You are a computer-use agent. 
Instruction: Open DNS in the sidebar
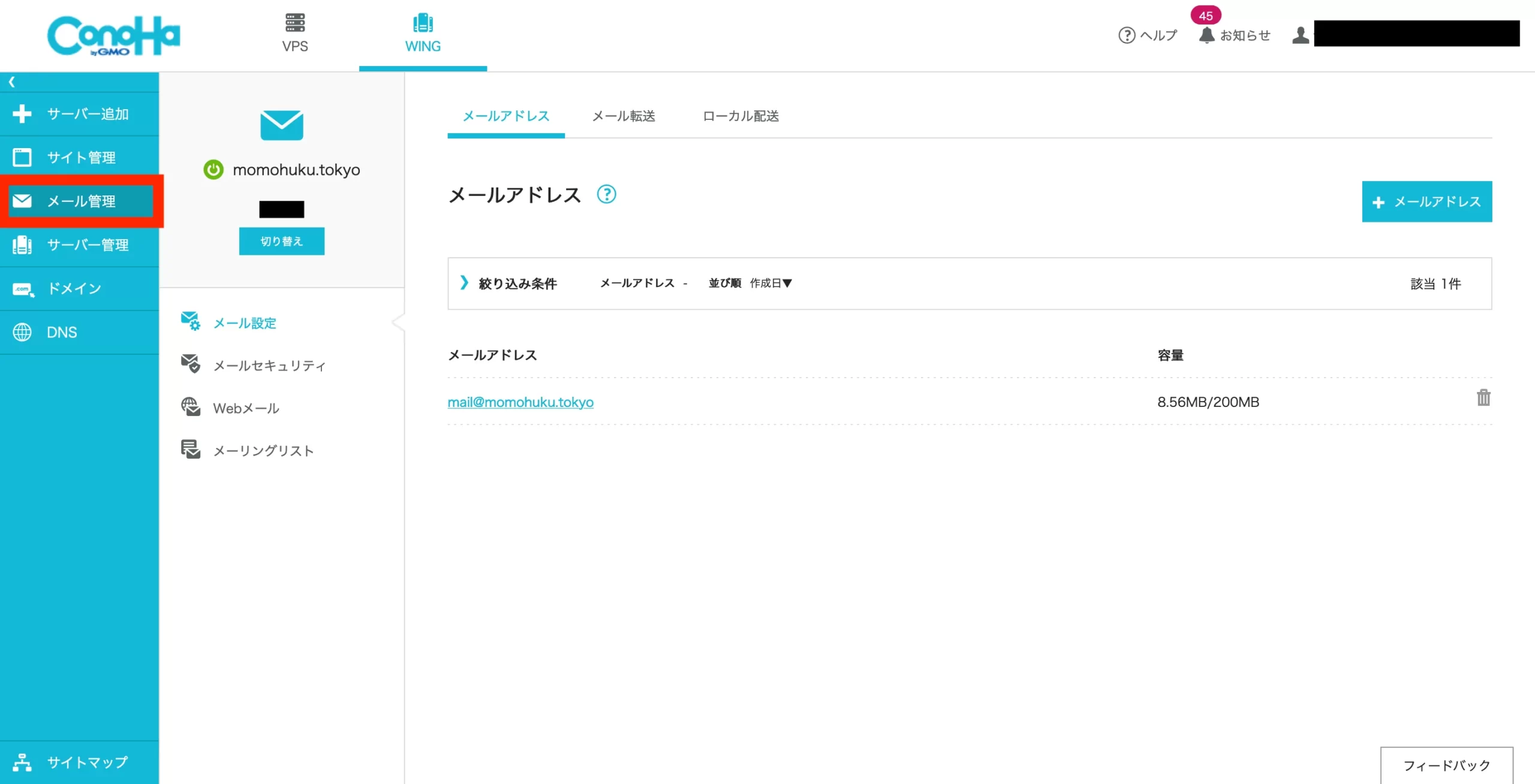pos(79,332)
